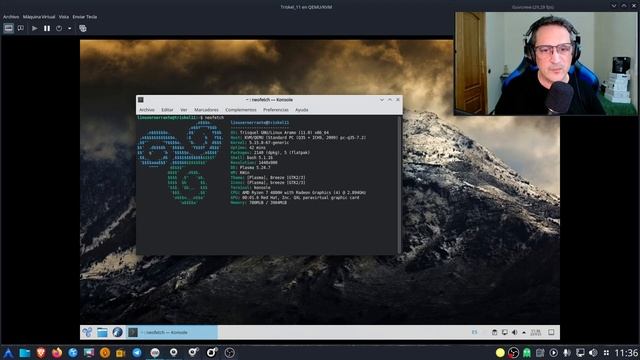Open Konsole Editar menu
Viewport: 640px width, 360px height.
(167, 110)
